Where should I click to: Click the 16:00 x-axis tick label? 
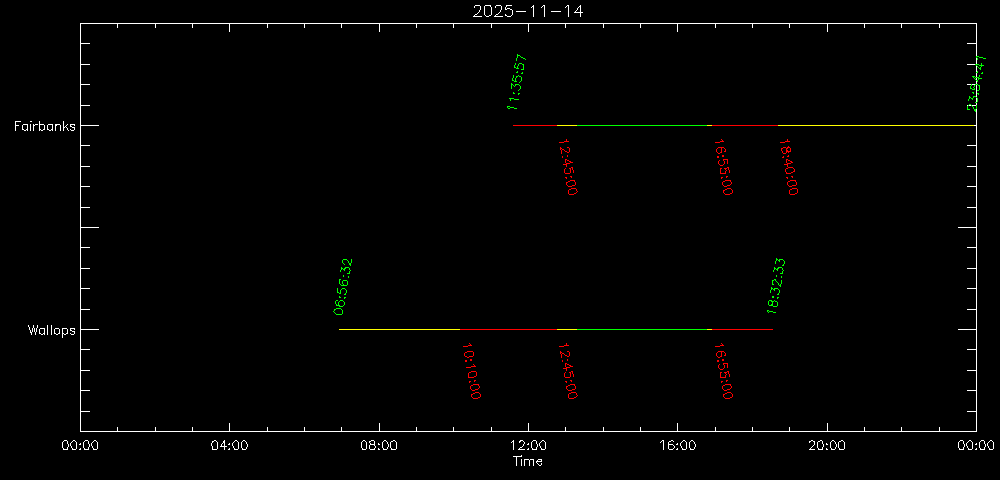point(677,446)
